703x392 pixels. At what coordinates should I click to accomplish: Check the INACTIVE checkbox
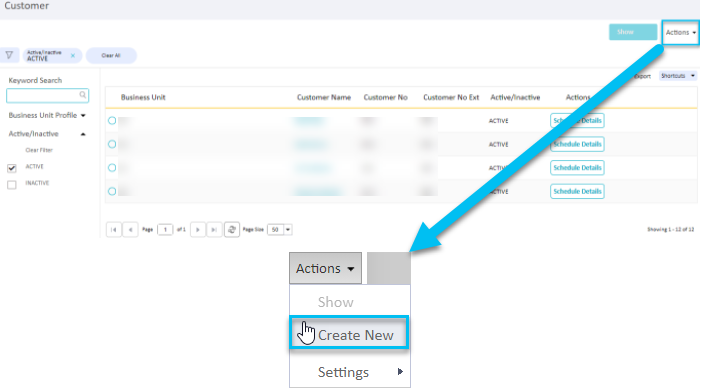pyautogui.click(x=12, y=184)
